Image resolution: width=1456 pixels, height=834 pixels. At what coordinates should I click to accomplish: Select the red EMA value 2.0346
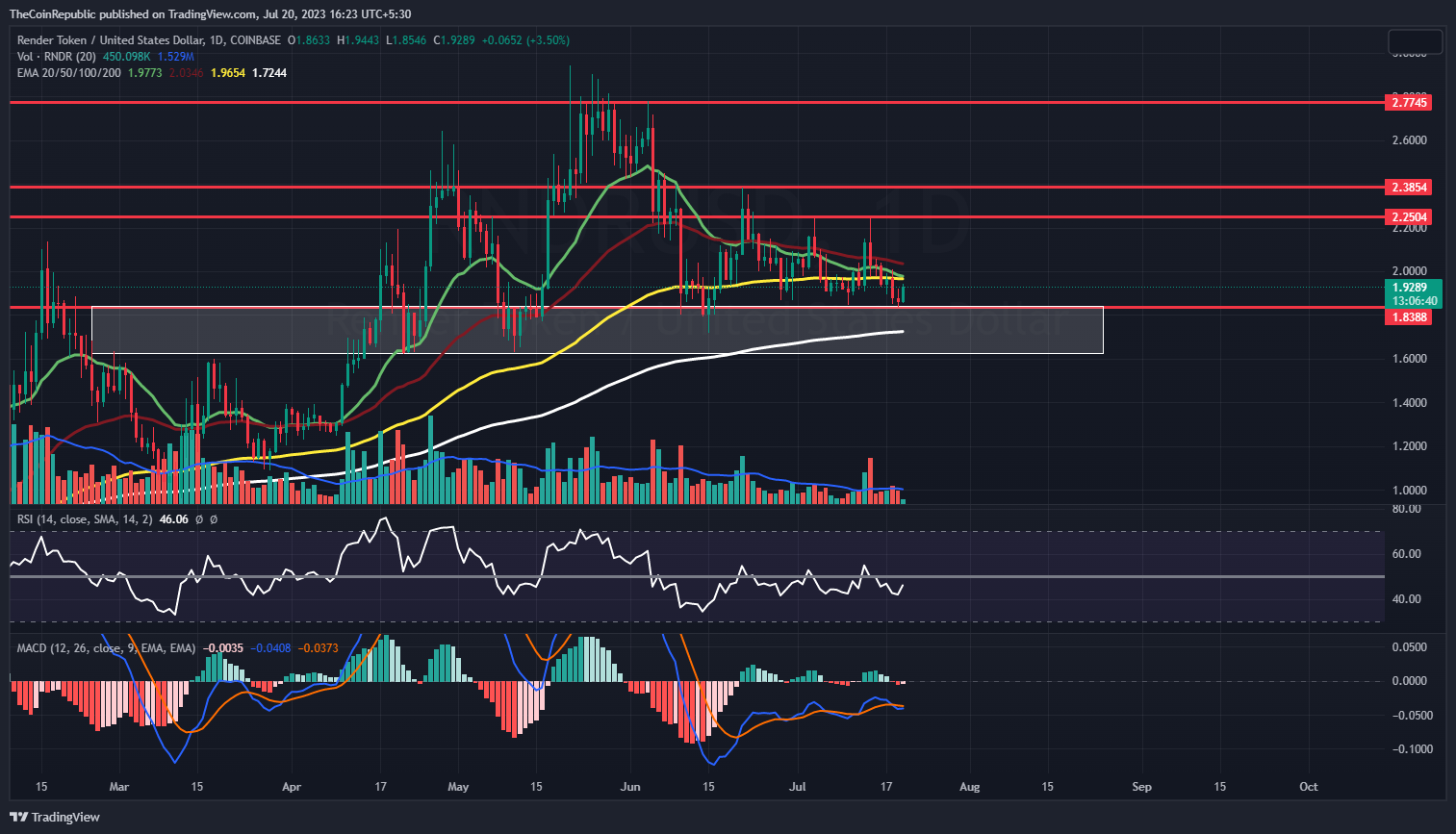187,73
